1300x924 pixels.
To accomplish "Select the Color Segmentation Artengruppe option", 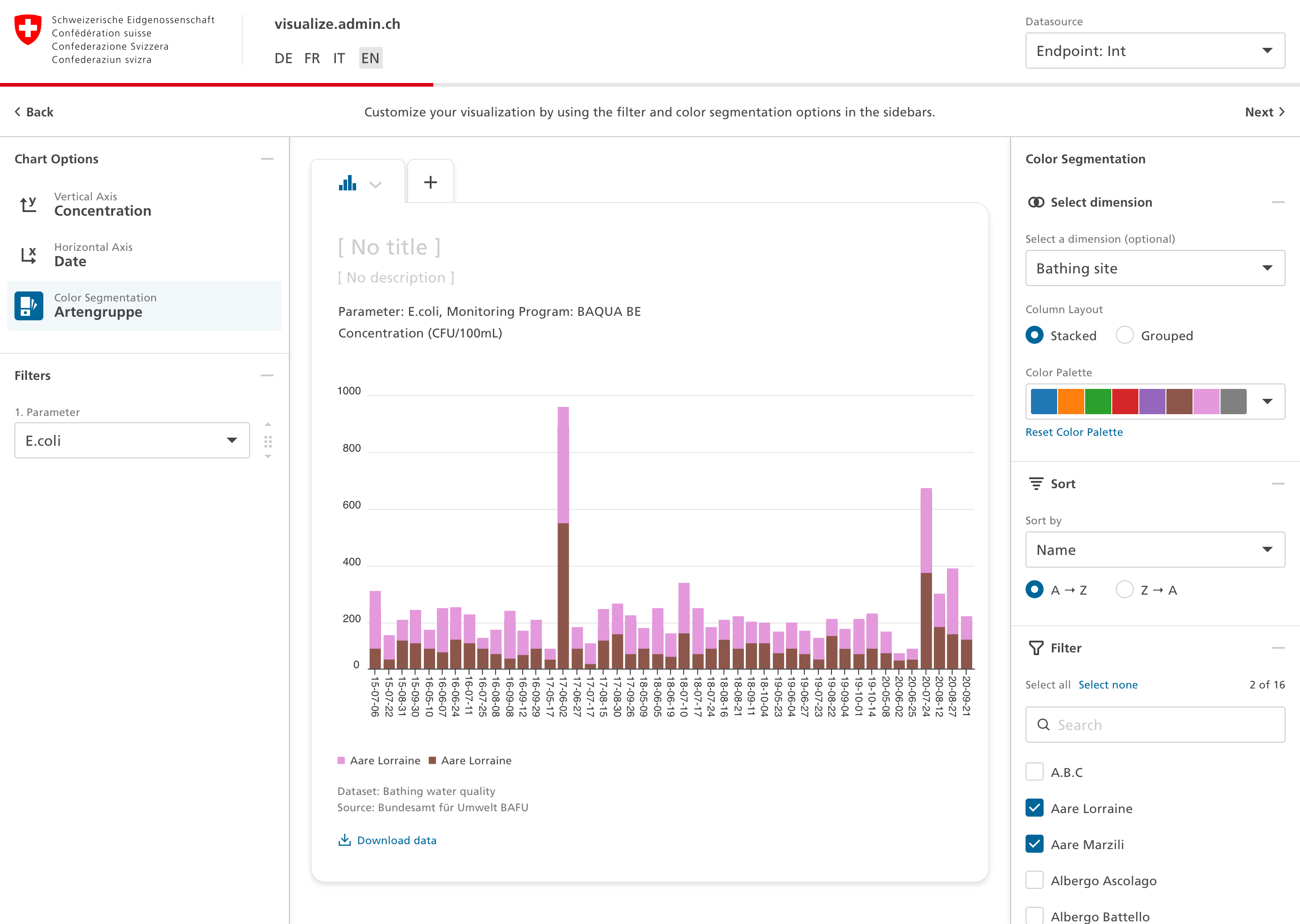I will point(98,306).
